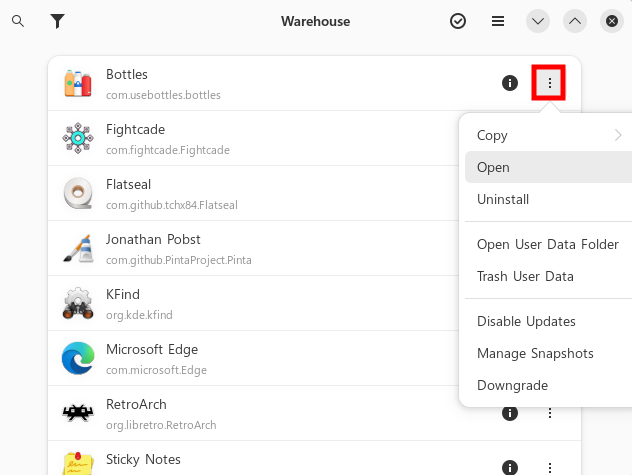Screen dimensions: 632x475
Task: Choose Disable Updates
Action: [x=548, y=321]
